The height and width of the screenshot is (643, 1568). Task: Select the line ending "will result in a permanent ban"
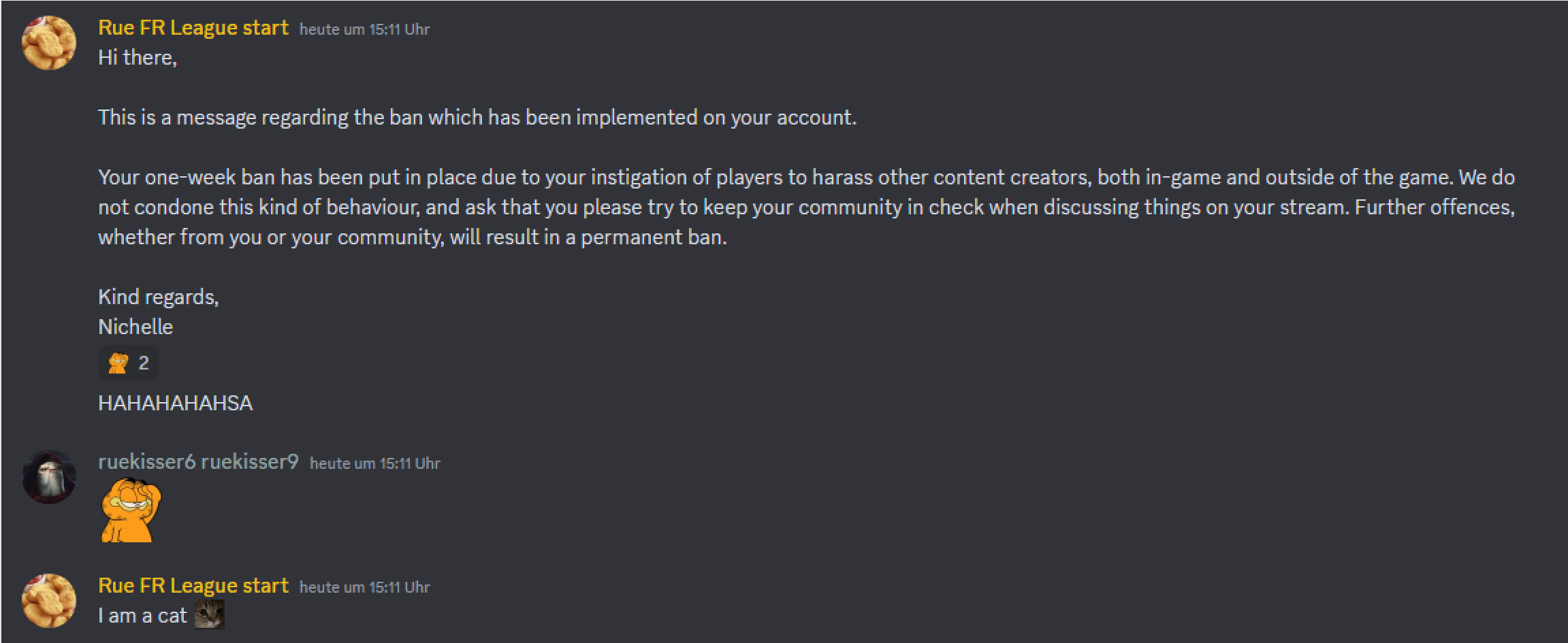pos(413,237)
